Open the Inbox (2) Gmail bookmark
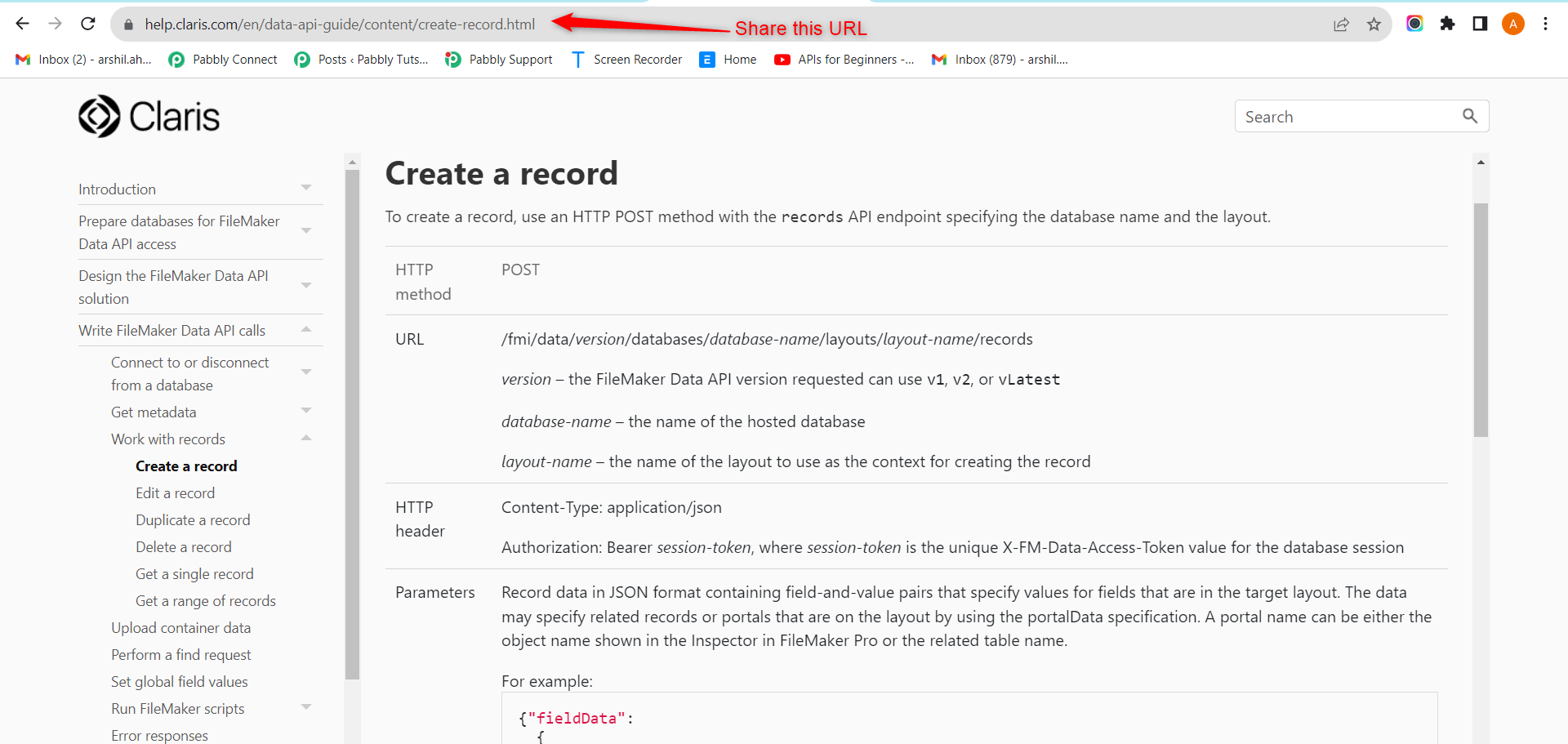The image size is (1568, 744). (x=84, y=60)
